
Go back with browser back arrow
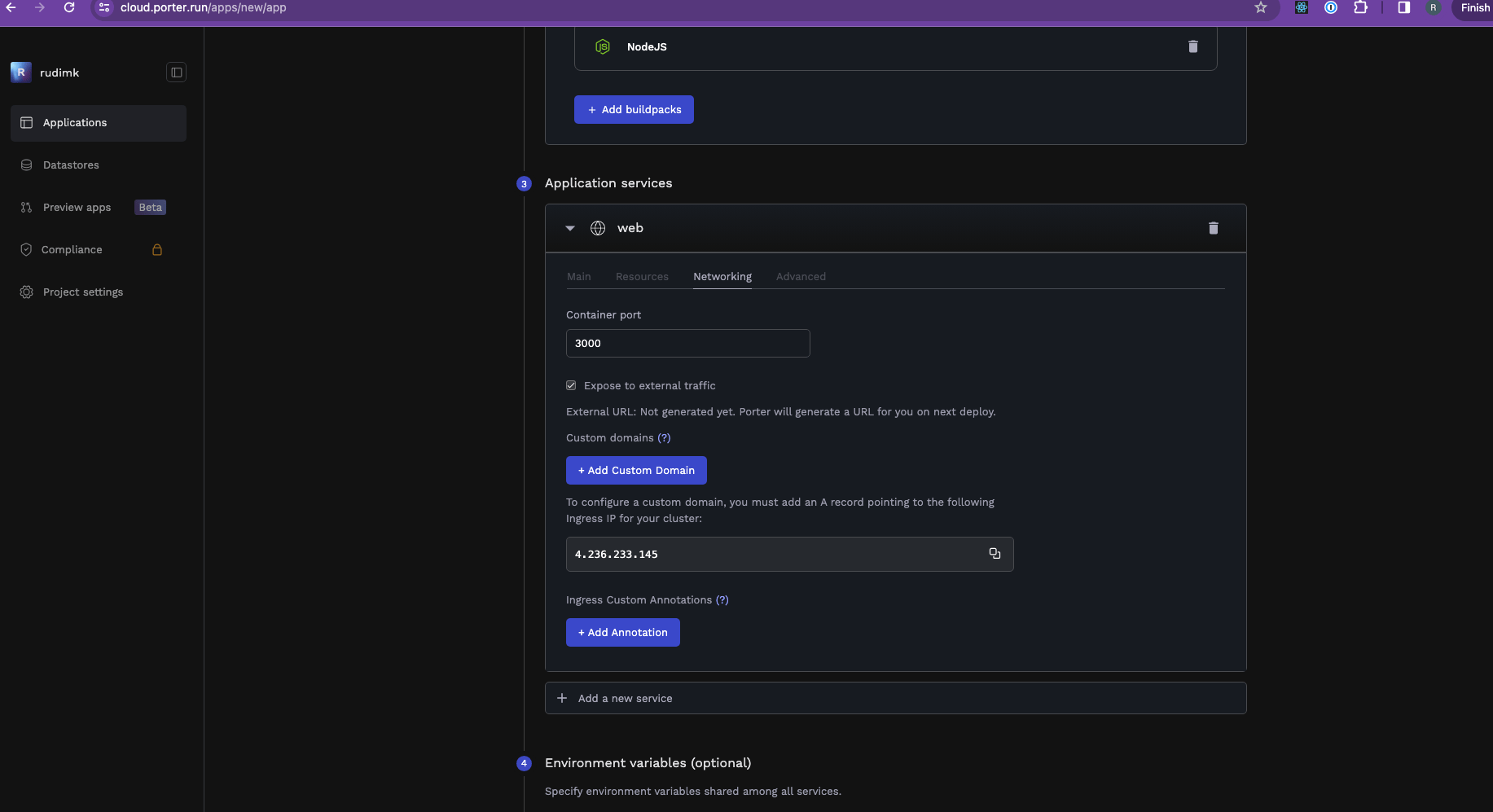tap(11, 7)
